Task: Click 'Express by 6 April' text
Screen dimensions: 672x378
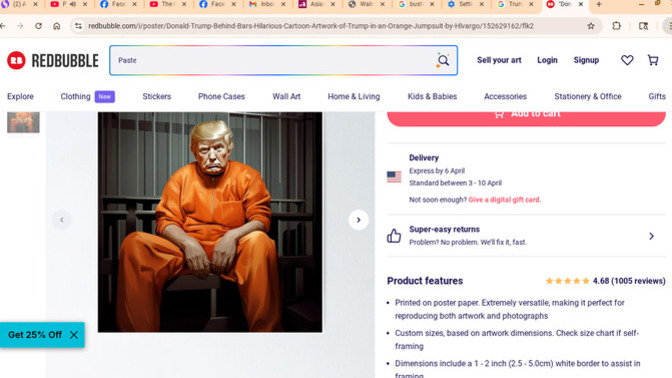Action: click(x=437, y=171)
